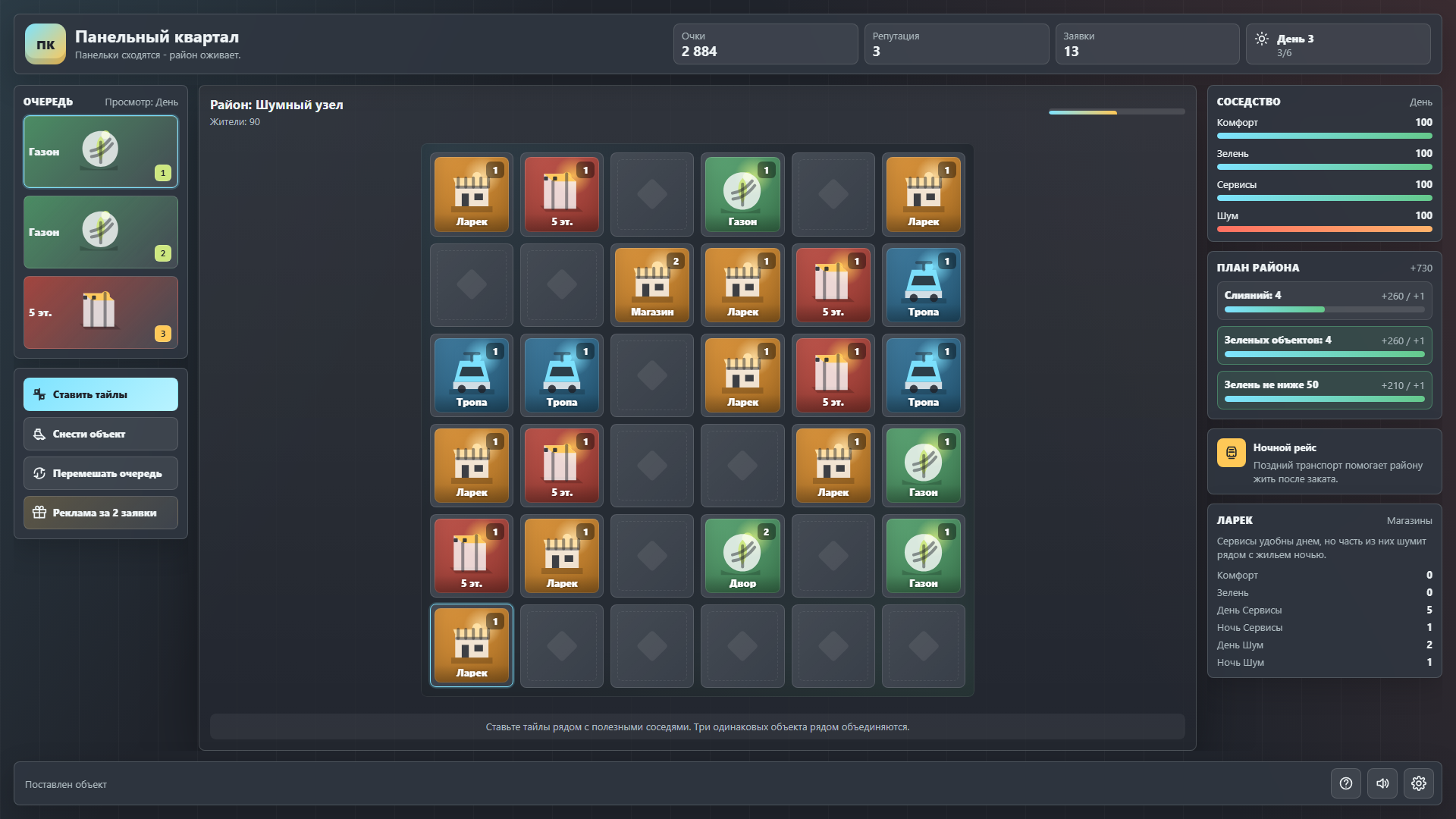The height and width of the screenshot is (819, 1456).
Task: Click Район: Шумный узел heading
Action: pyautogui.click(x=277, y=105)
